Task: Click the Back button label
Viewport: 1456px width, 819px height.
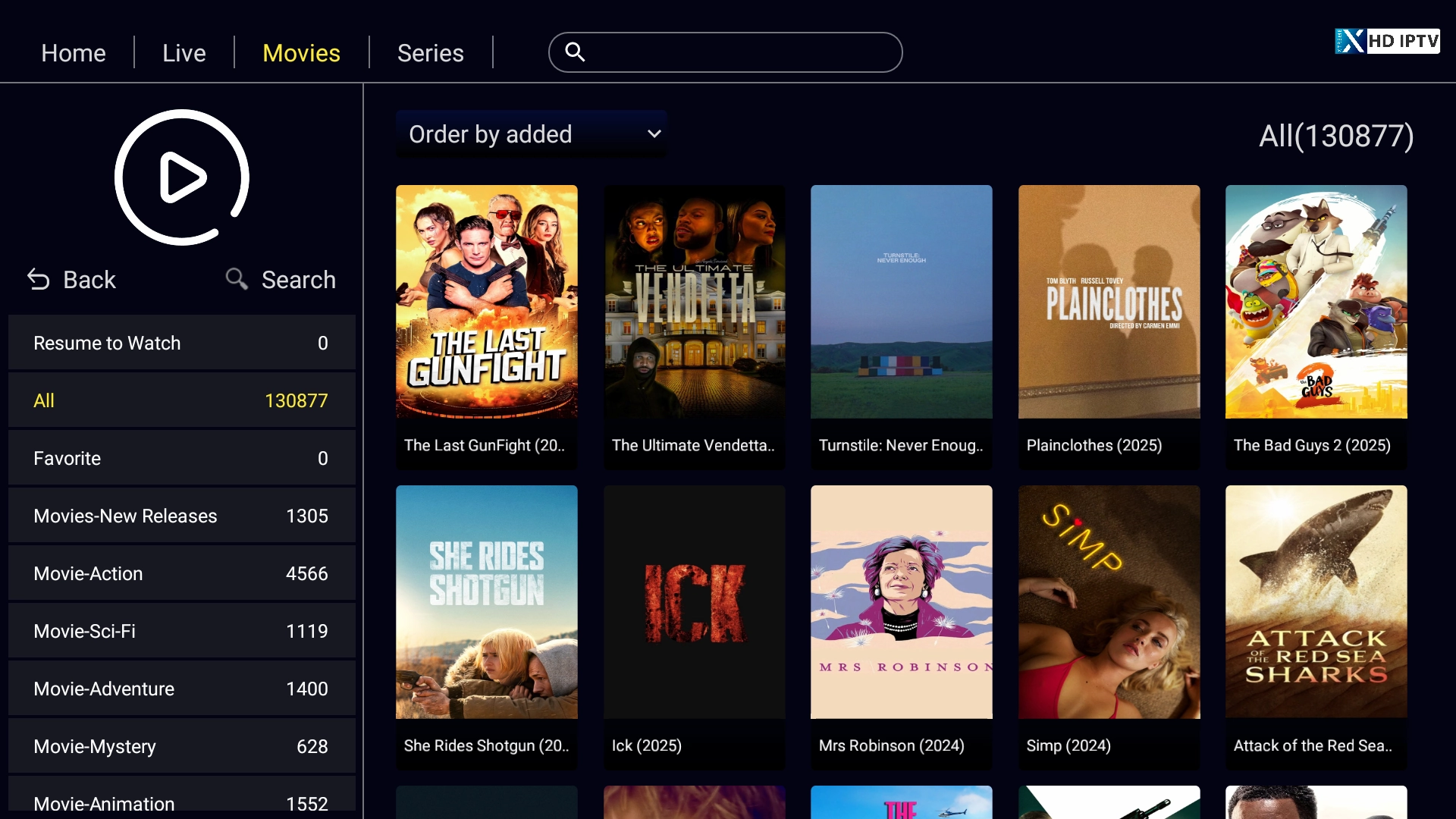Action: point(89,280)
